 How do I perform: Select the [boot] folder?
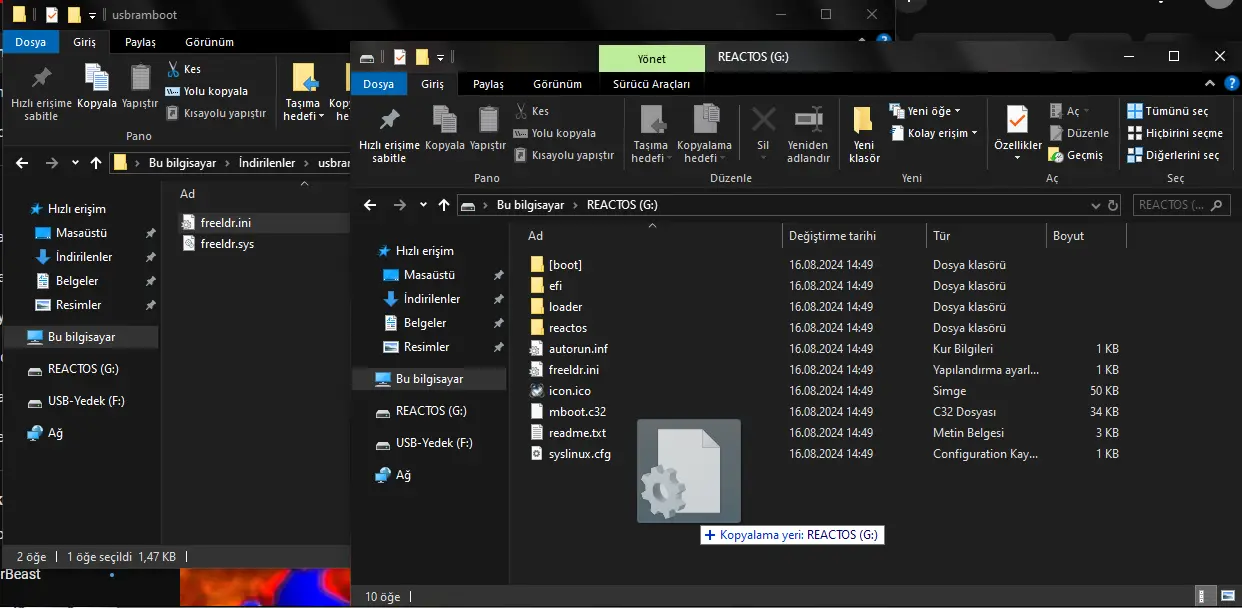point(565,265)
